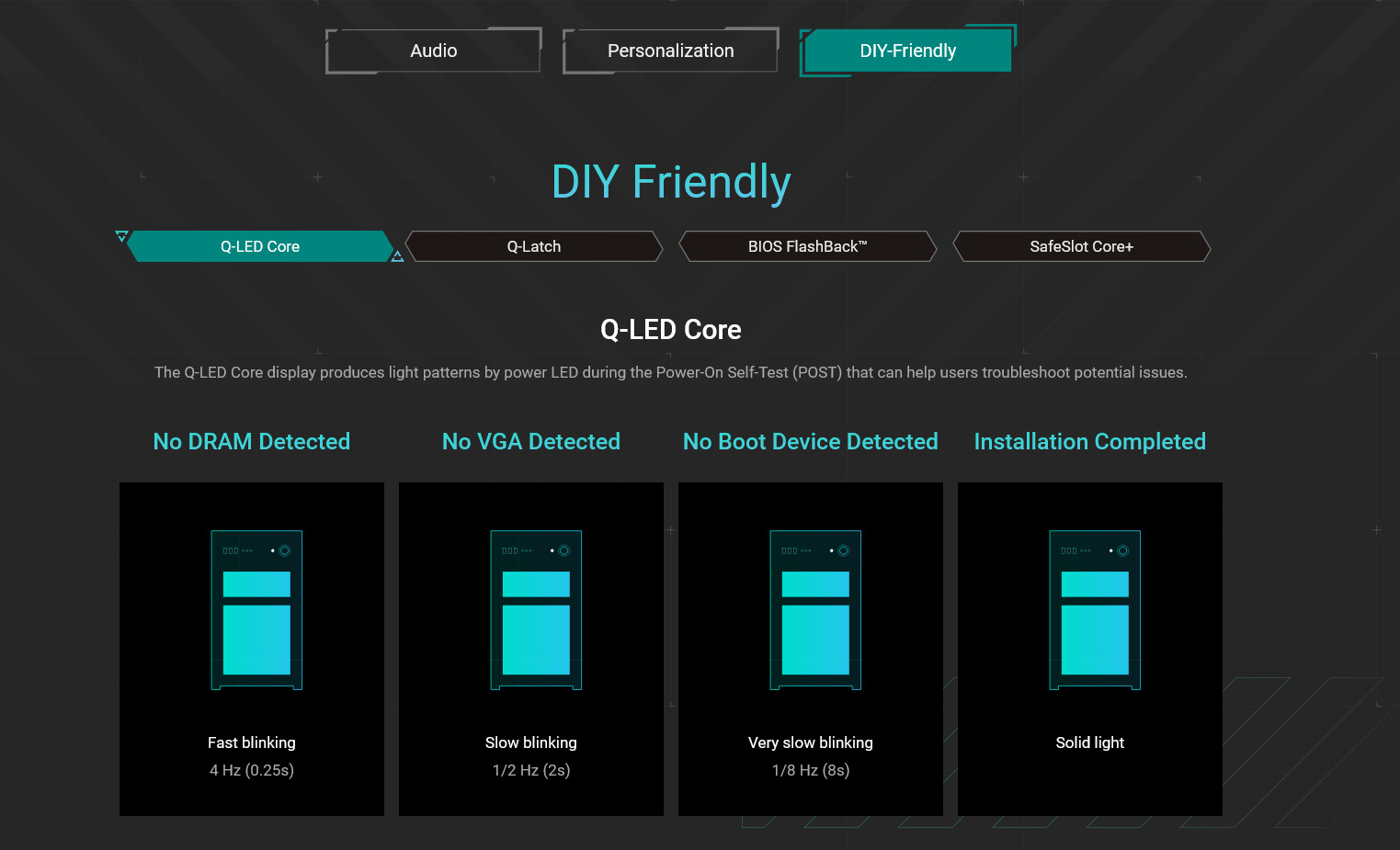
Task: Click the Q-LED Core description paragraph
Action: point(671,372)
